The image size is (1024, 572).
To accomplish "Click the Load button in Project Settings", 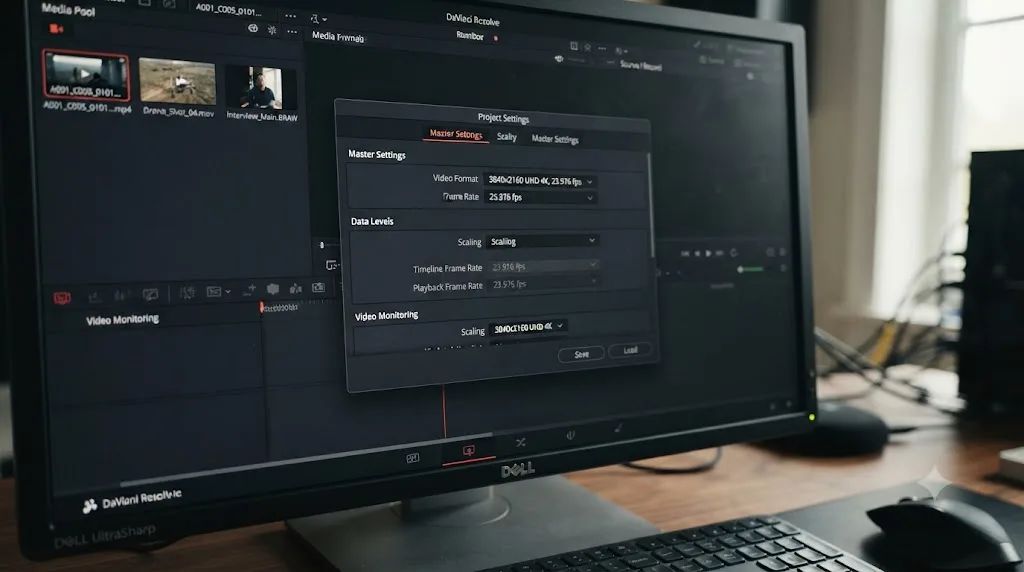I will point(630,351).
